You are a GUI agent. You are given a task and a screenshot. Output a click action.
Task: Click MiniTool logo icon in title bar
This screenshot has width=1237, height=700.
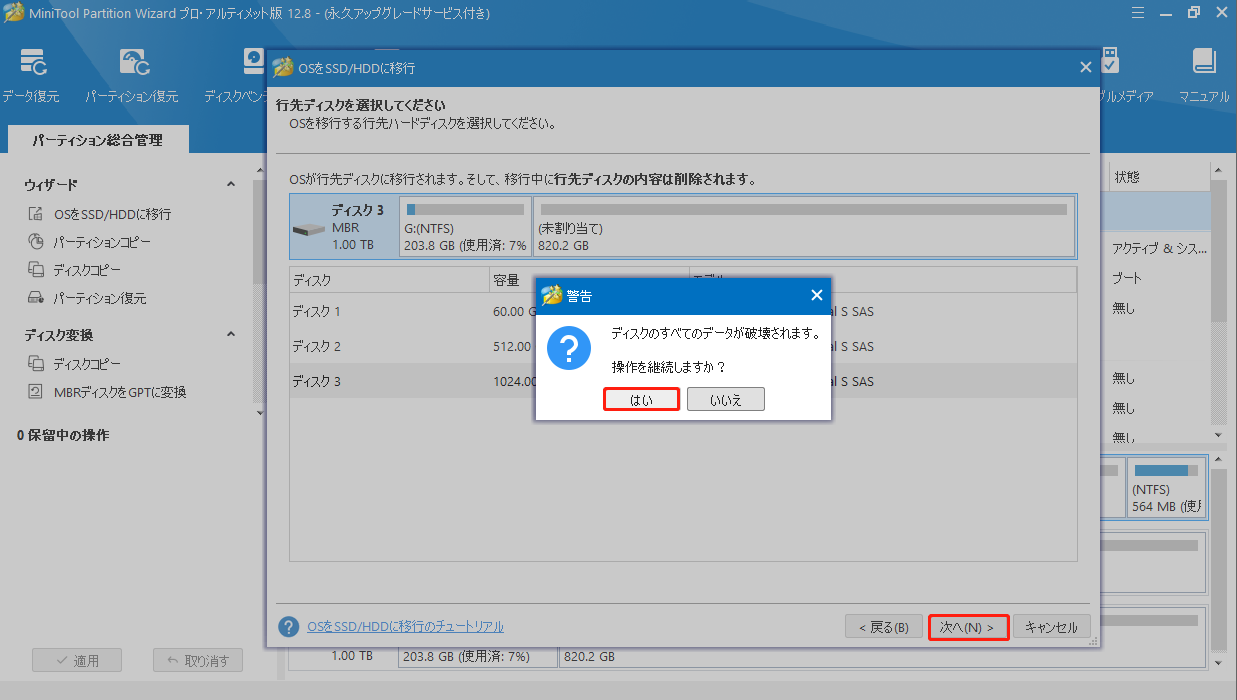pos(14,12)
